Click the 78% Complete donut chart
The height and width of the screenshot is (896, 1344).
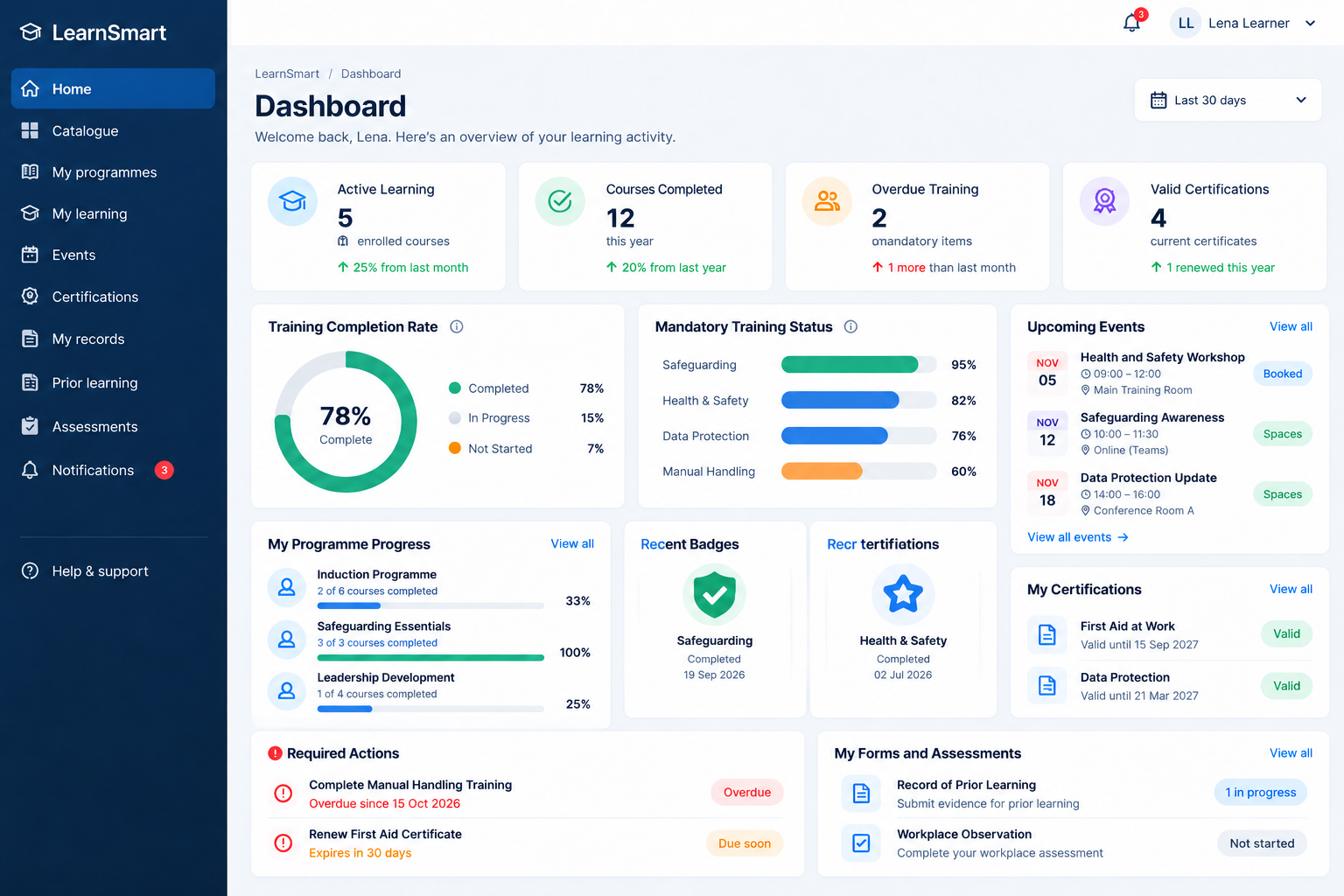[x=346, y=422]
